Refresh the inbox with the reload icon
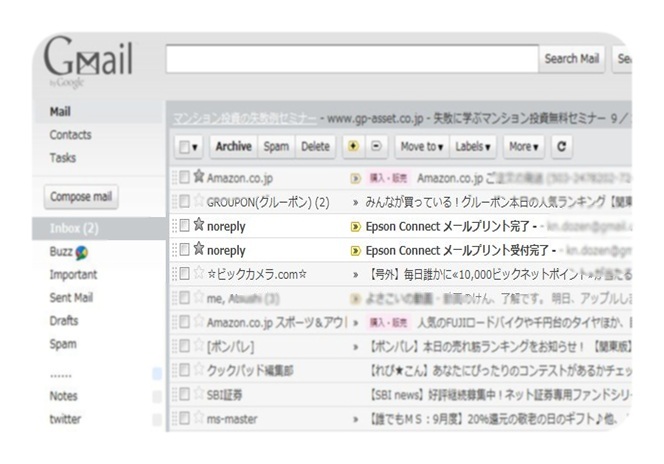The image size is (664, 464). tap(562, 146)
